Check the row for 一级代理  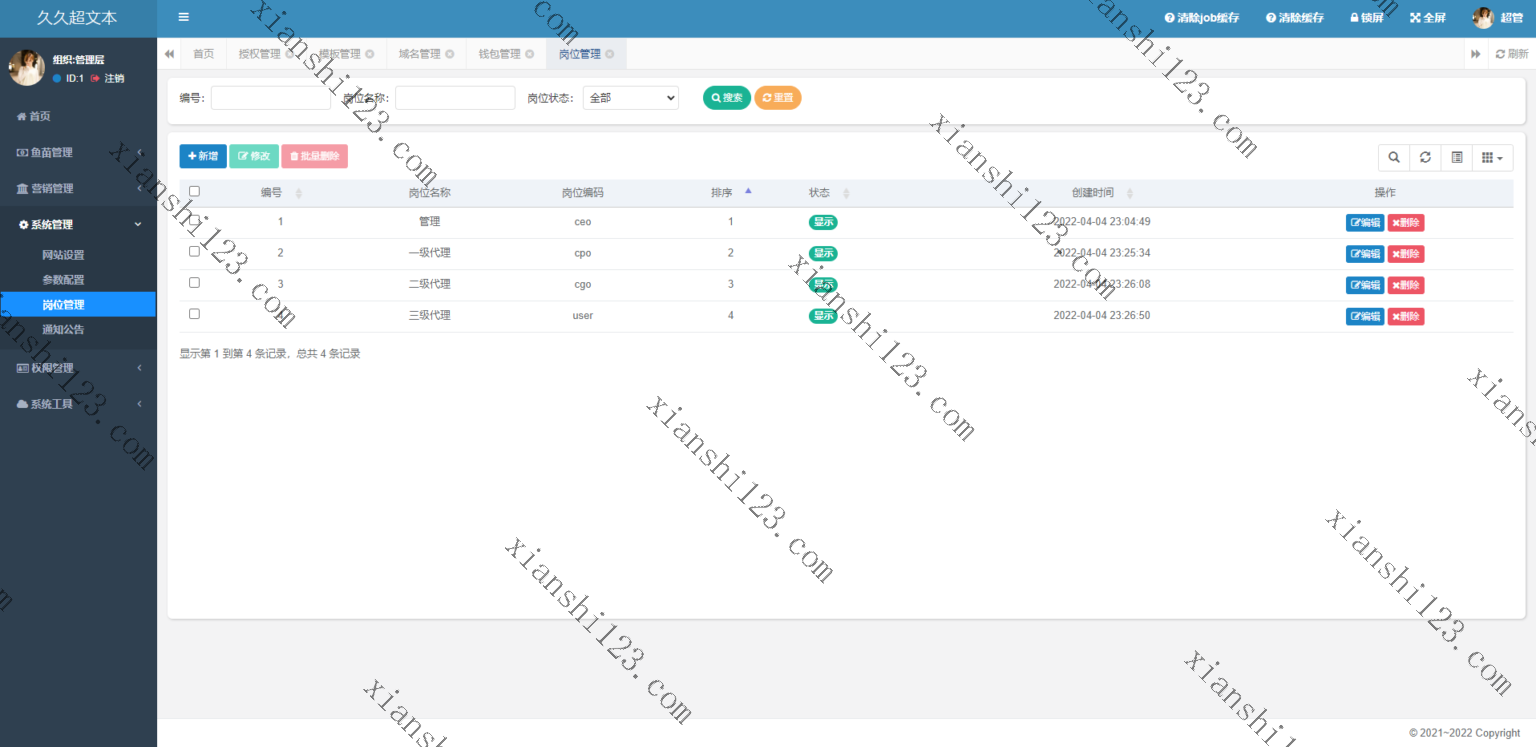click(x=194, y=251)
